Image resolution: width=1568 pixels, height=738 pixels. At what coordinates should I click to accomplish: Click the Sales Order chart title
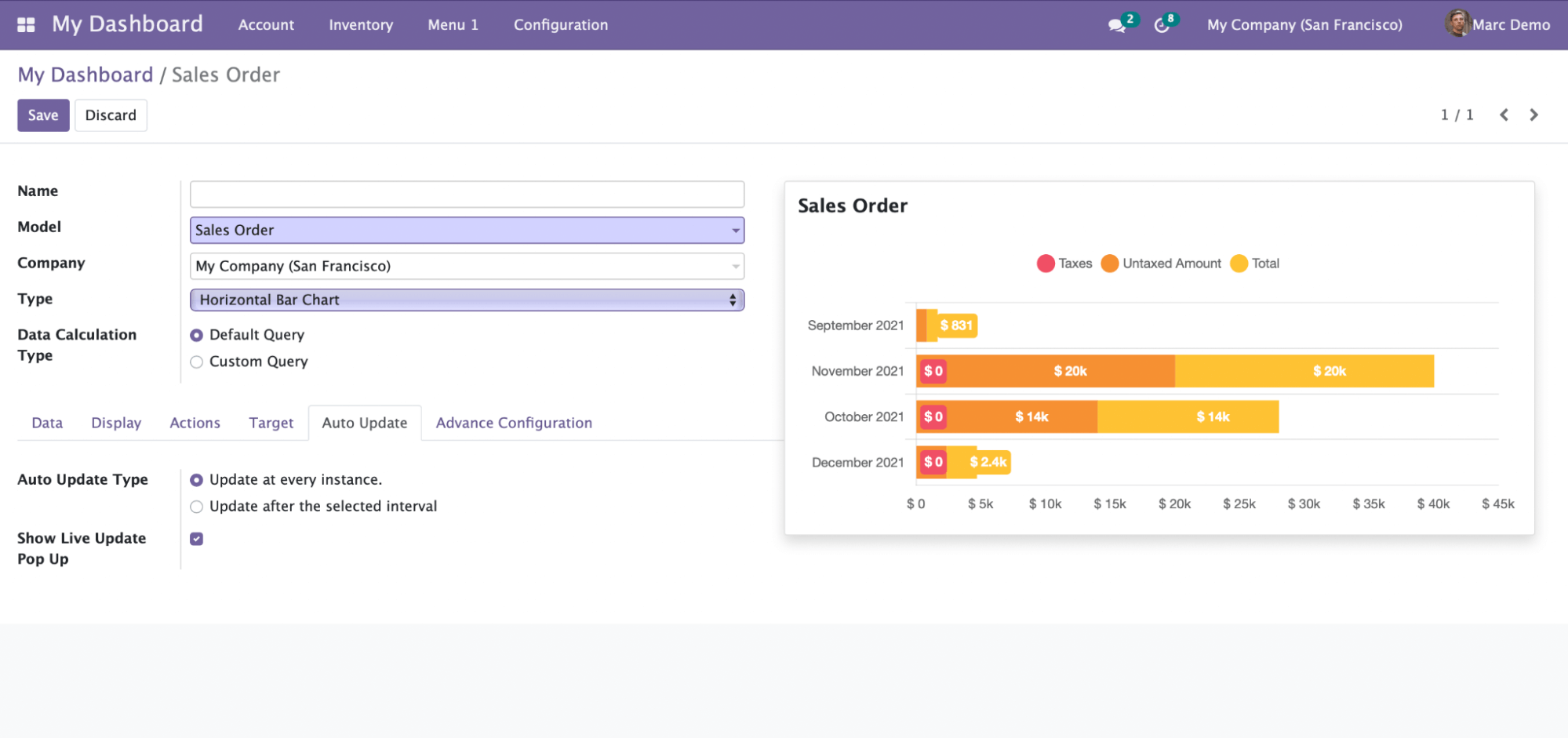pos(853,205)
